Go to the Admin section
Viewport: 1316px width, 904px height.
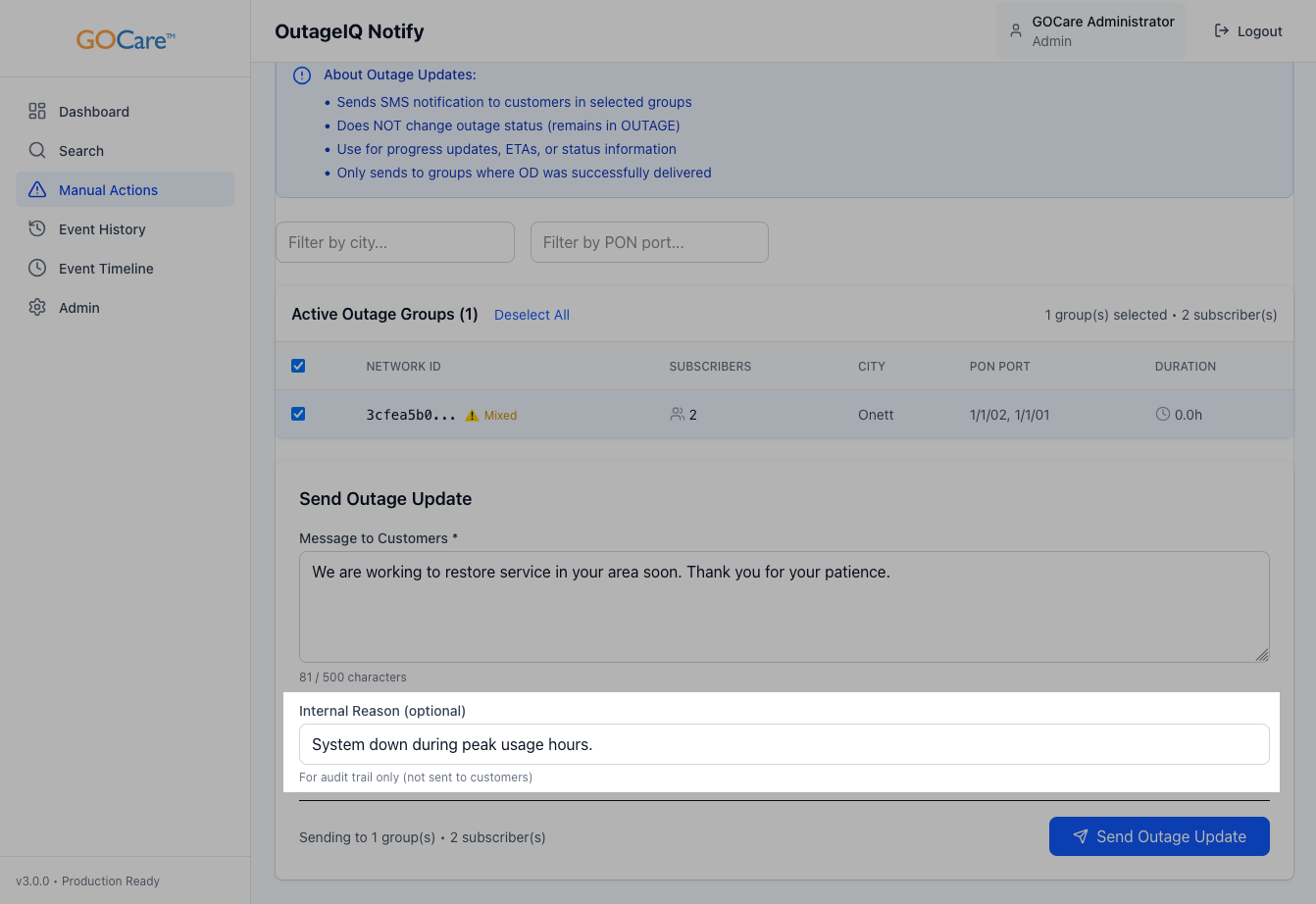tap(79, 308)
